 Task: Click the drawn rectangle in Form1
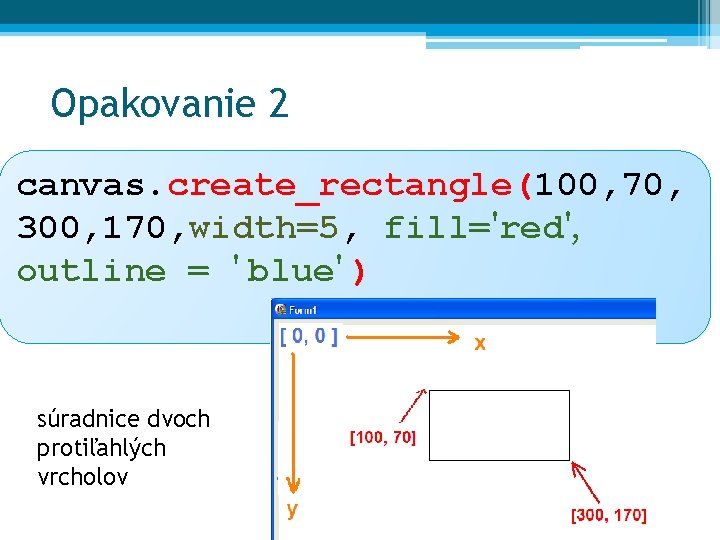499,425
